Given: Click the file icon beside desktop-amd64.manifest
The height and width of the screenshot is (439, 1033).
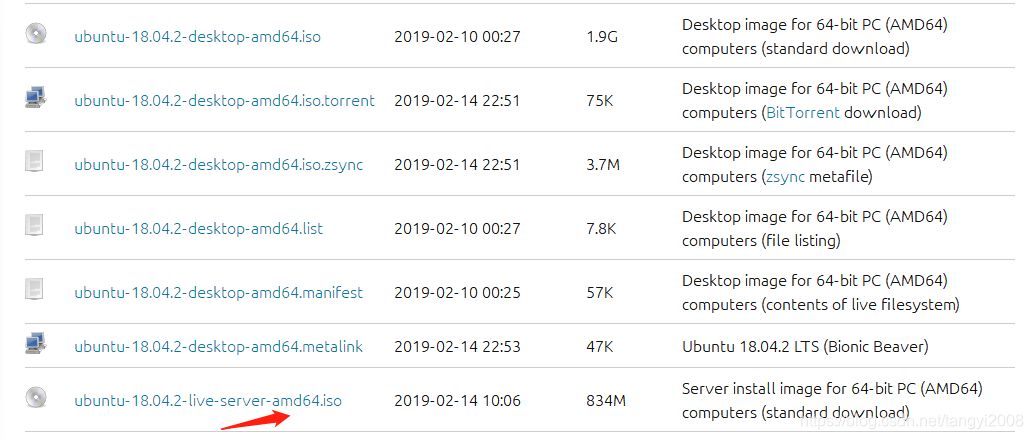Looking at the screenshot, I should click(x=34, y=289).
